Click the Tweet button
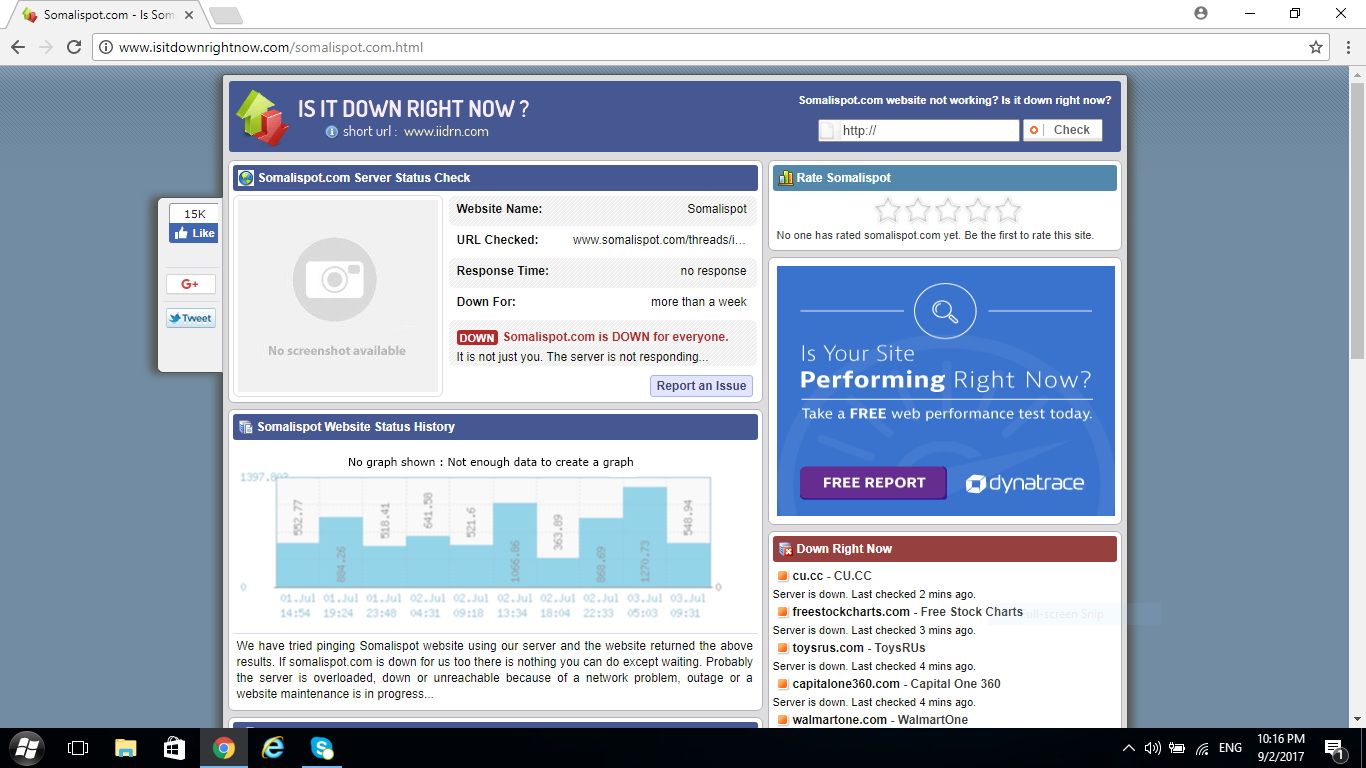The image size is (1366, 768). (x=190, y=318)
